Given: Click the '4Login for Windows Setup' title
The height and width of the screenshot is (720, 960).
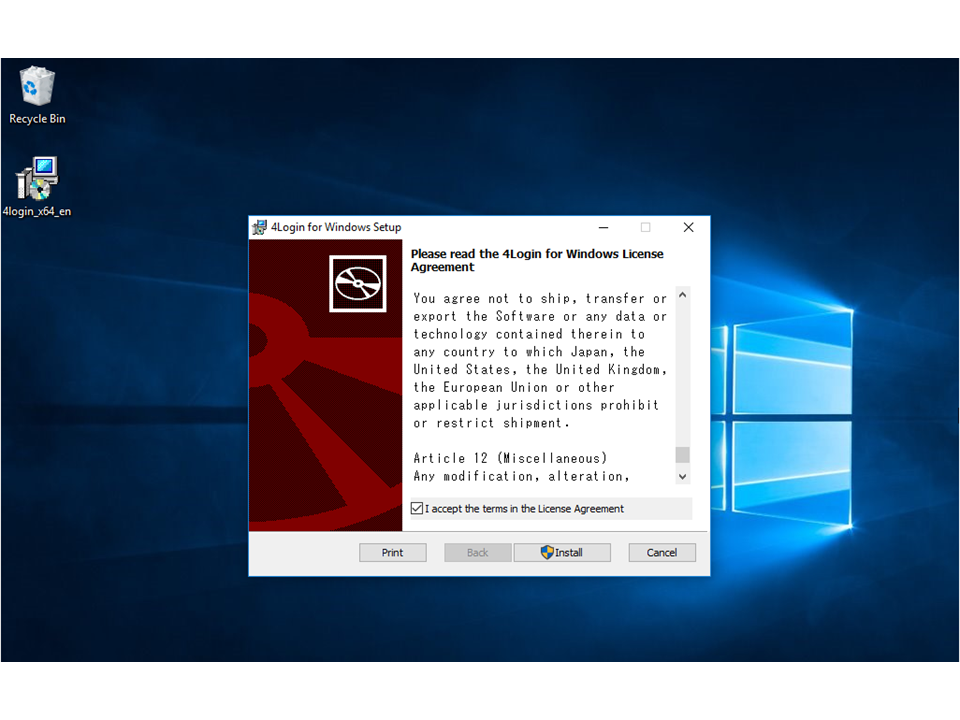Looking at the screenshot, I should pyautogui.click(x=336, y=227).
